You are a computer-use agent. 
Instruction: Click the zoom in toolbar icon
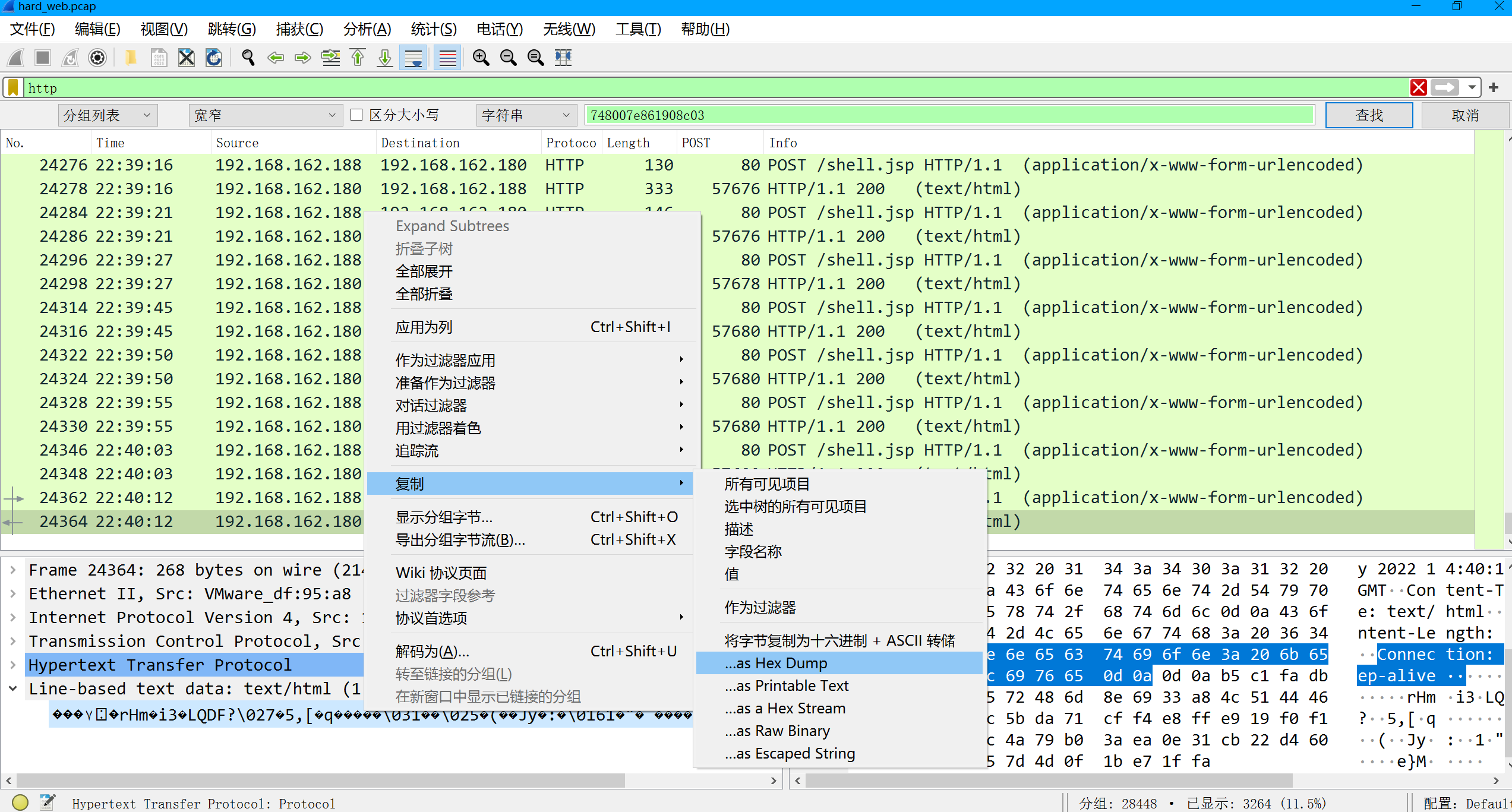481,58
